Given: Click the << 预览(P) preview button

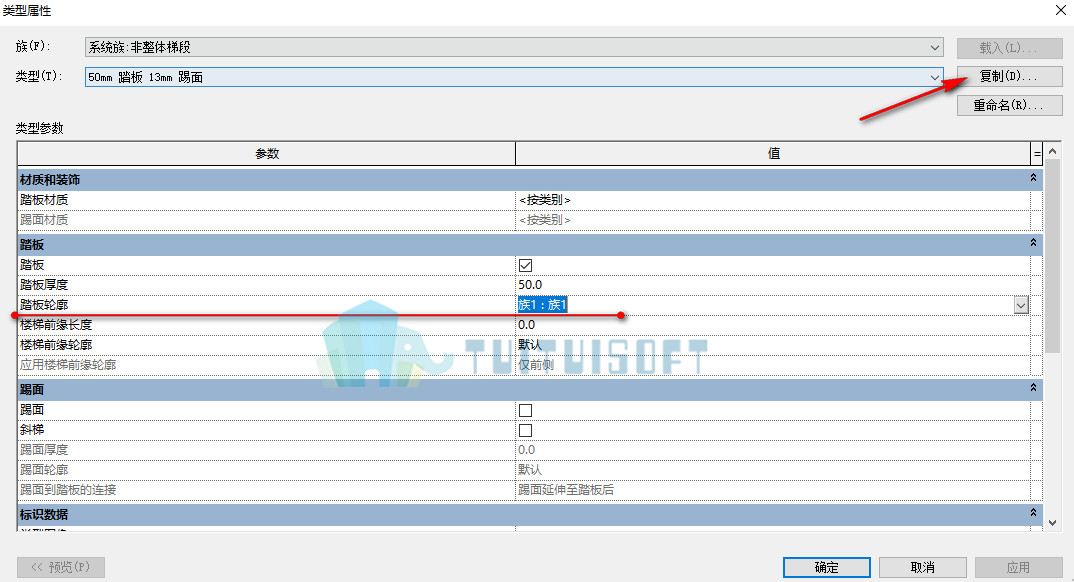Looking at the screenshot, I should point(61,567).
